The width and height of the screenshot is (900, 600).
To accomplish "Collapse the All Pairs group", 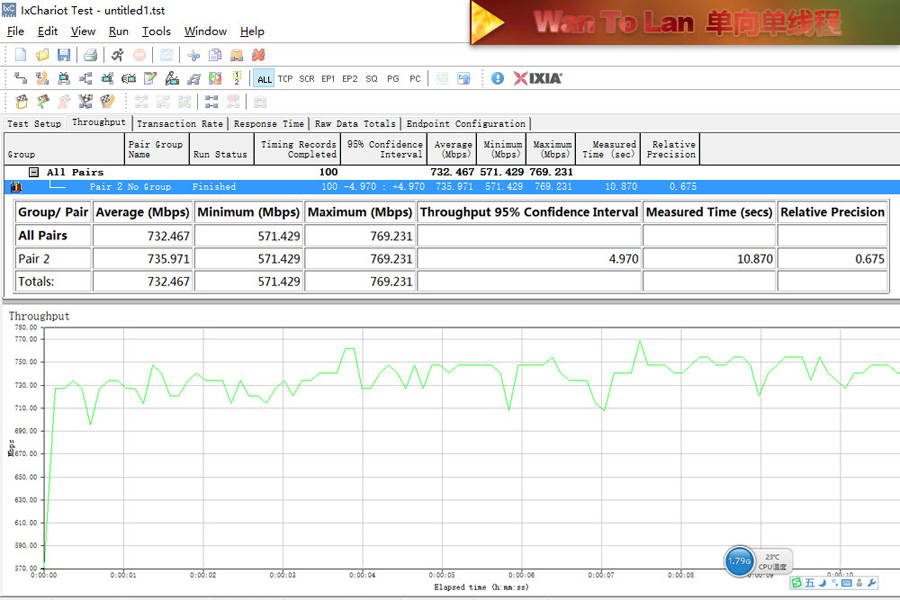I will (x=33, y=172).
